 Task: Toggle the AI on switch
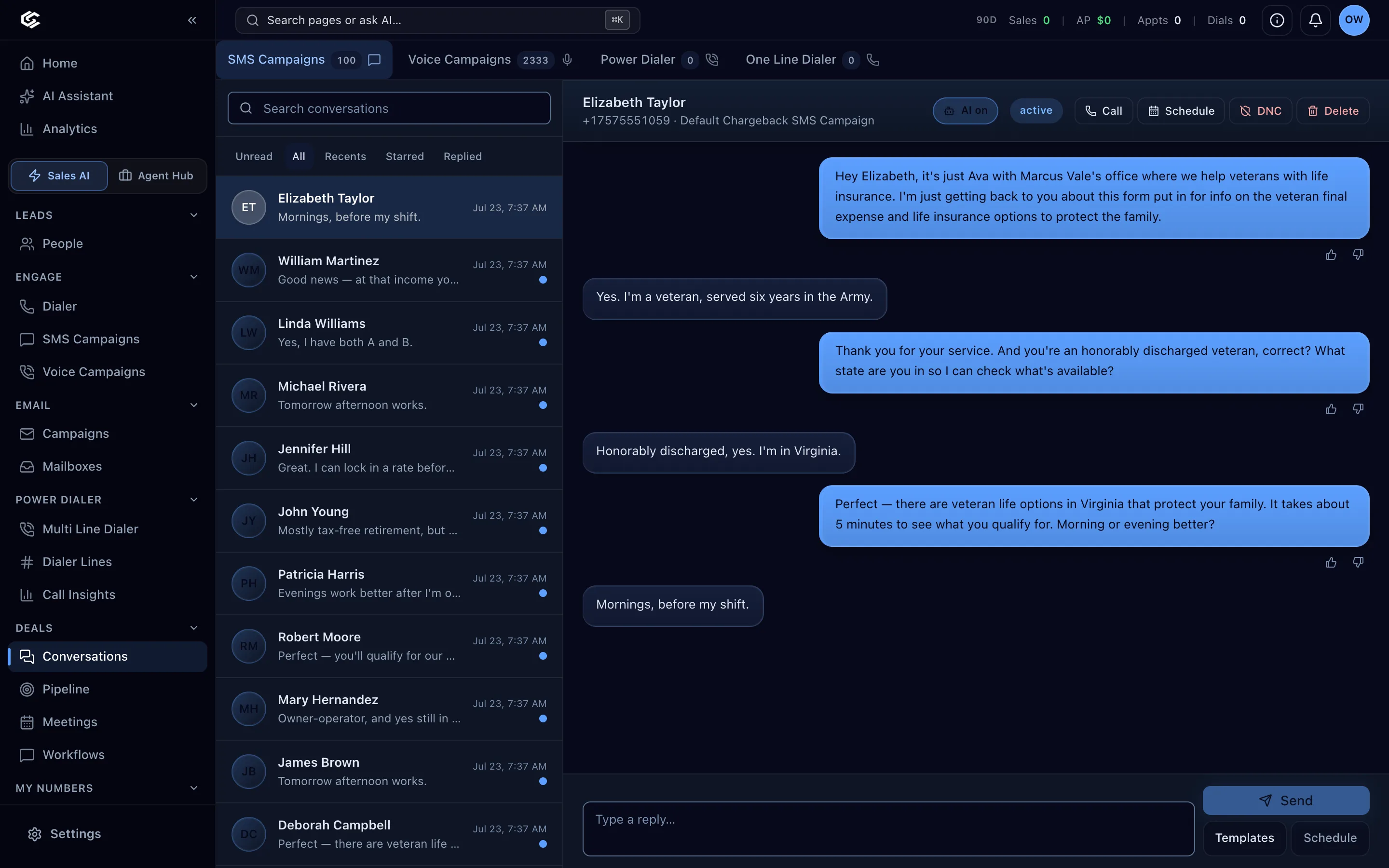(966, 111)
